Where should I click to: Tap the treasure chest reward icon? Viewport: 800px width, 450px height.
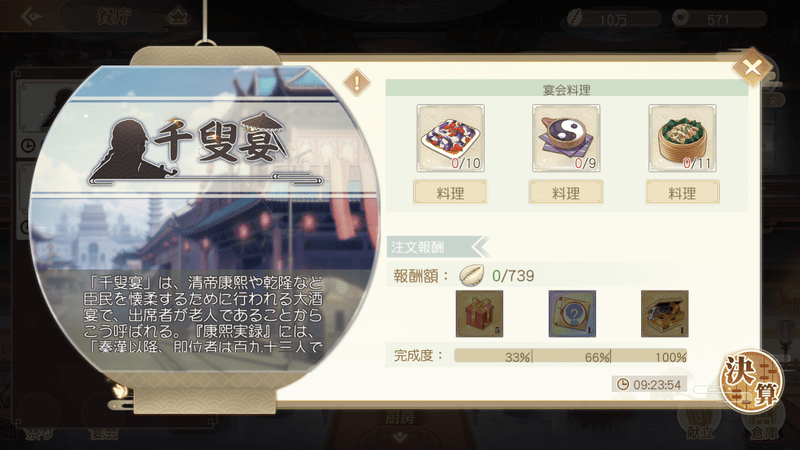coord(664,314)
